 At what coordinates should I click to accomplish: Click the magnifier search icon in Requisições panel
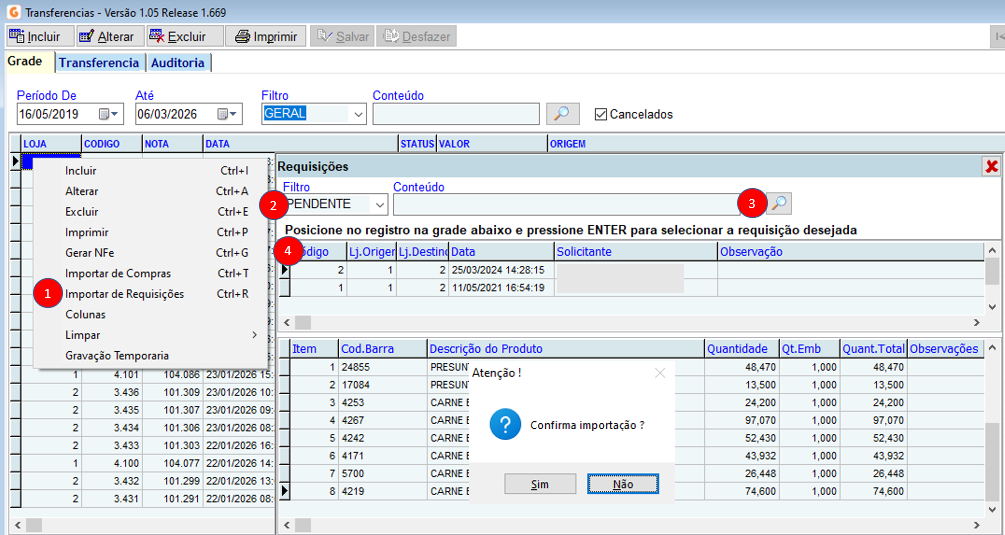[779, 204]
